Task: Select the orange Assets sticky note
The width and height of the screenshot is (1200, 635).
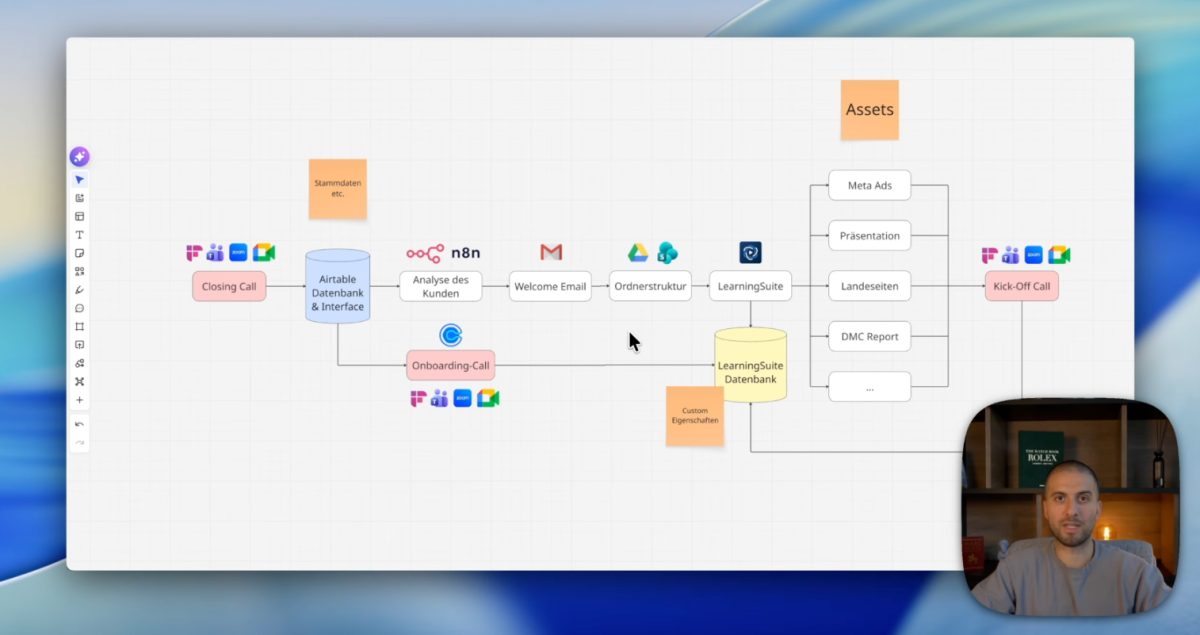Action: point(870,110)
